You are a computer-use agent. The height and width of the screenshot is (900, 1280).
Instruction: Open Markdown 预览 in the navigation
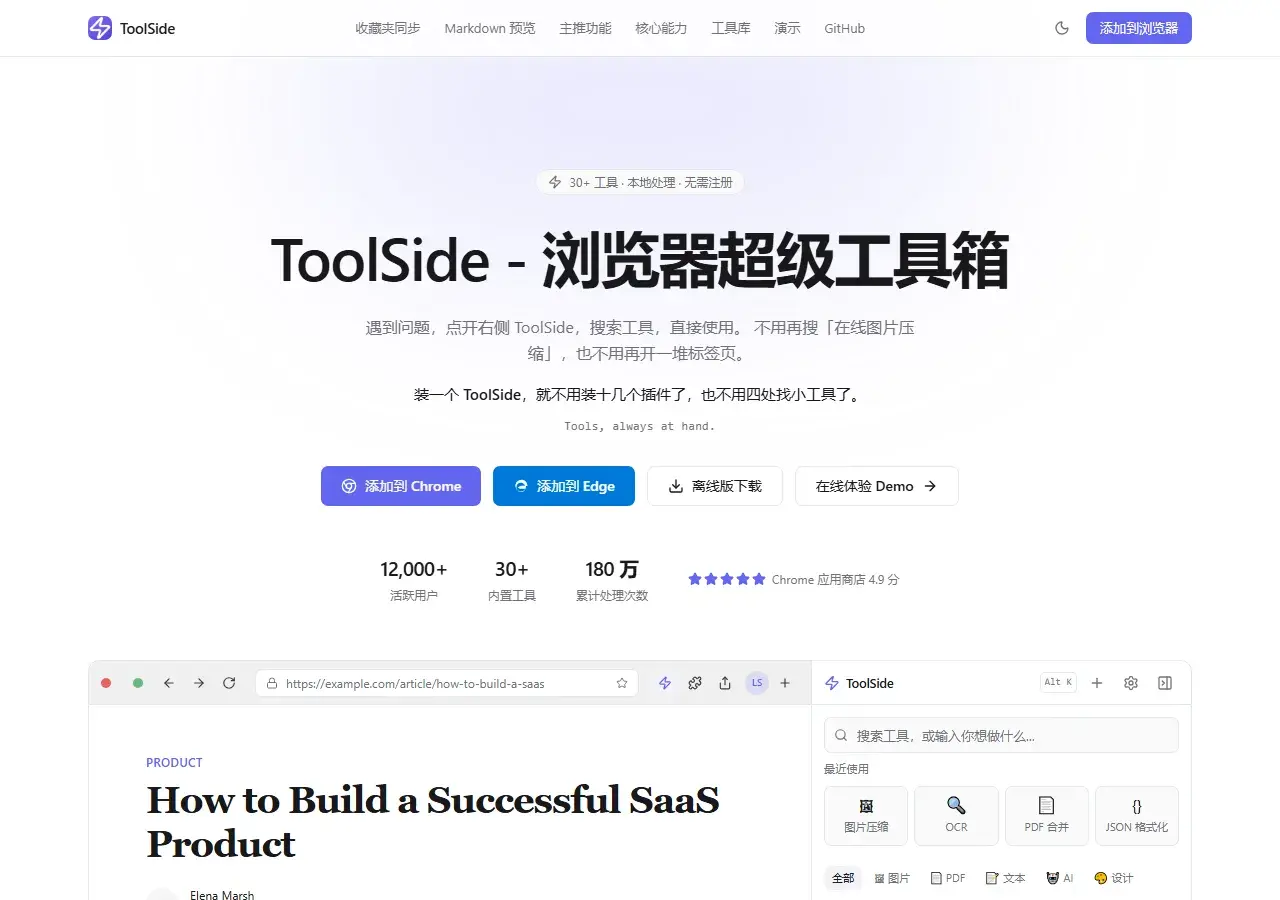[x=490, y=28]
